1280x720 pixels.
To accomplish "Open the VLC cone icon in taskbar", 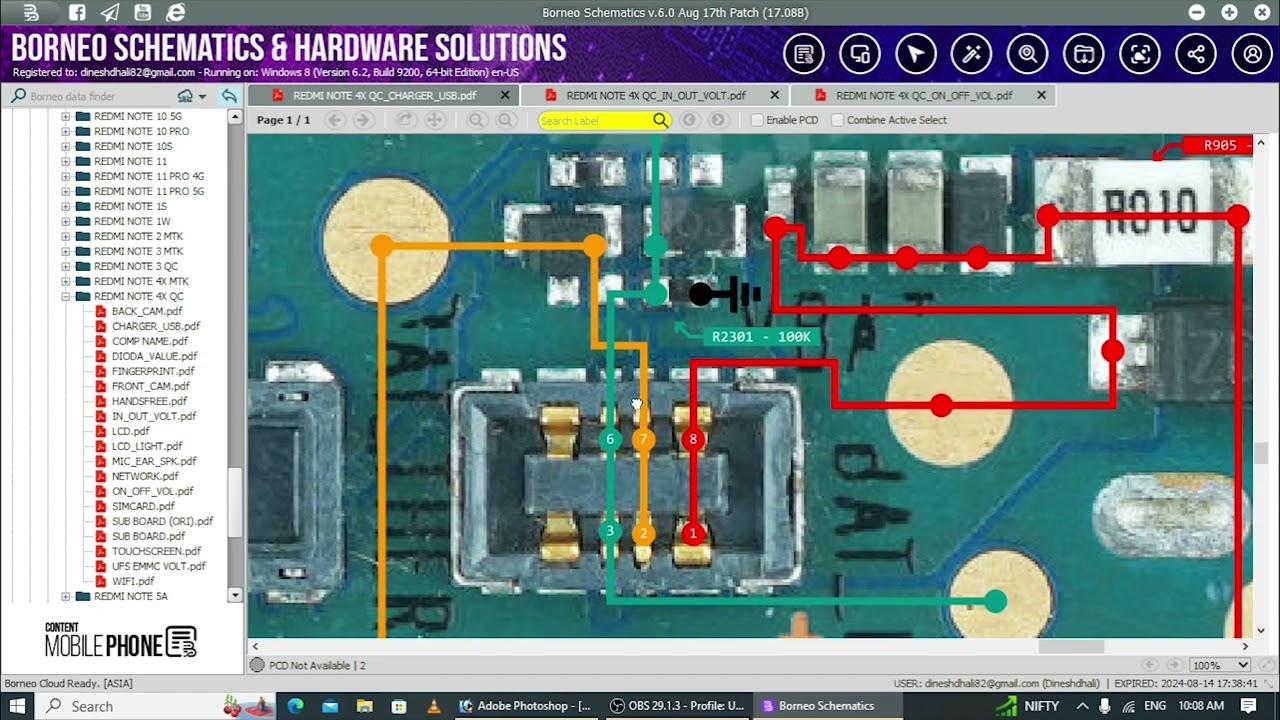I will click(x=433, y=706).
